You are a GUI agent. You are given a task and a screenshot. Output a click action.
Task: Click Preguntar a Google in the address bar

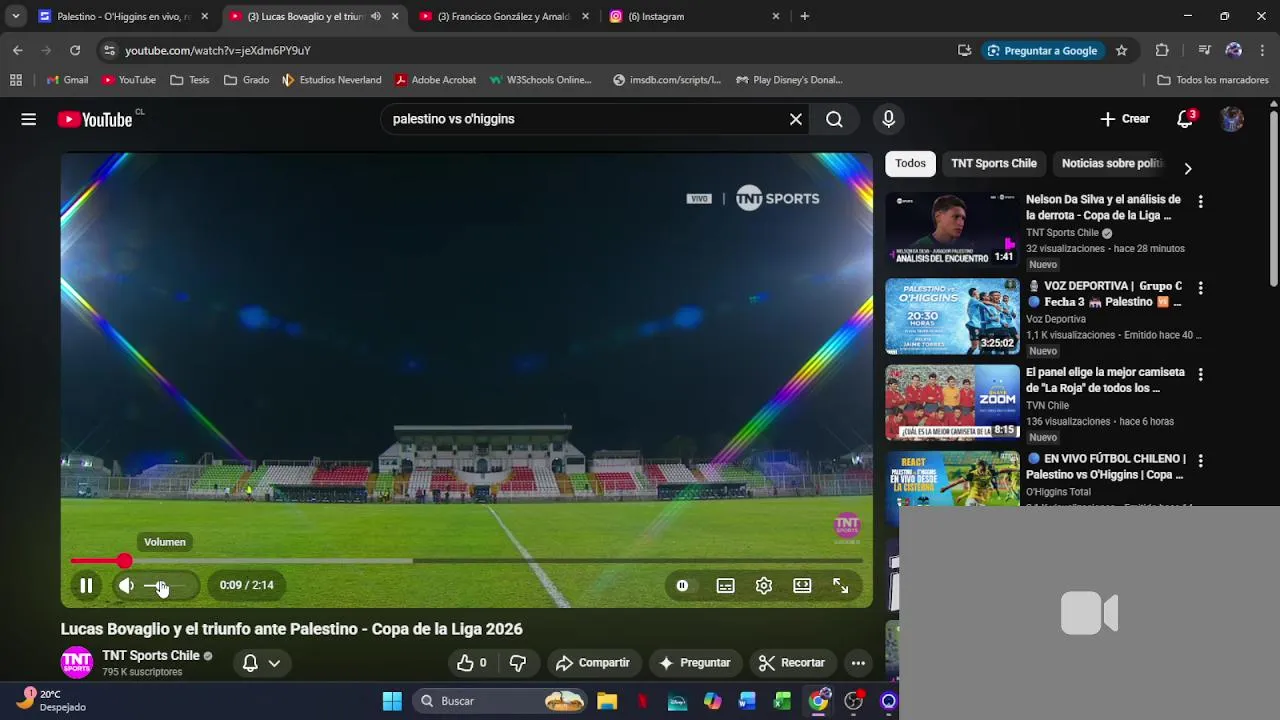click(x=1042, y=50)
